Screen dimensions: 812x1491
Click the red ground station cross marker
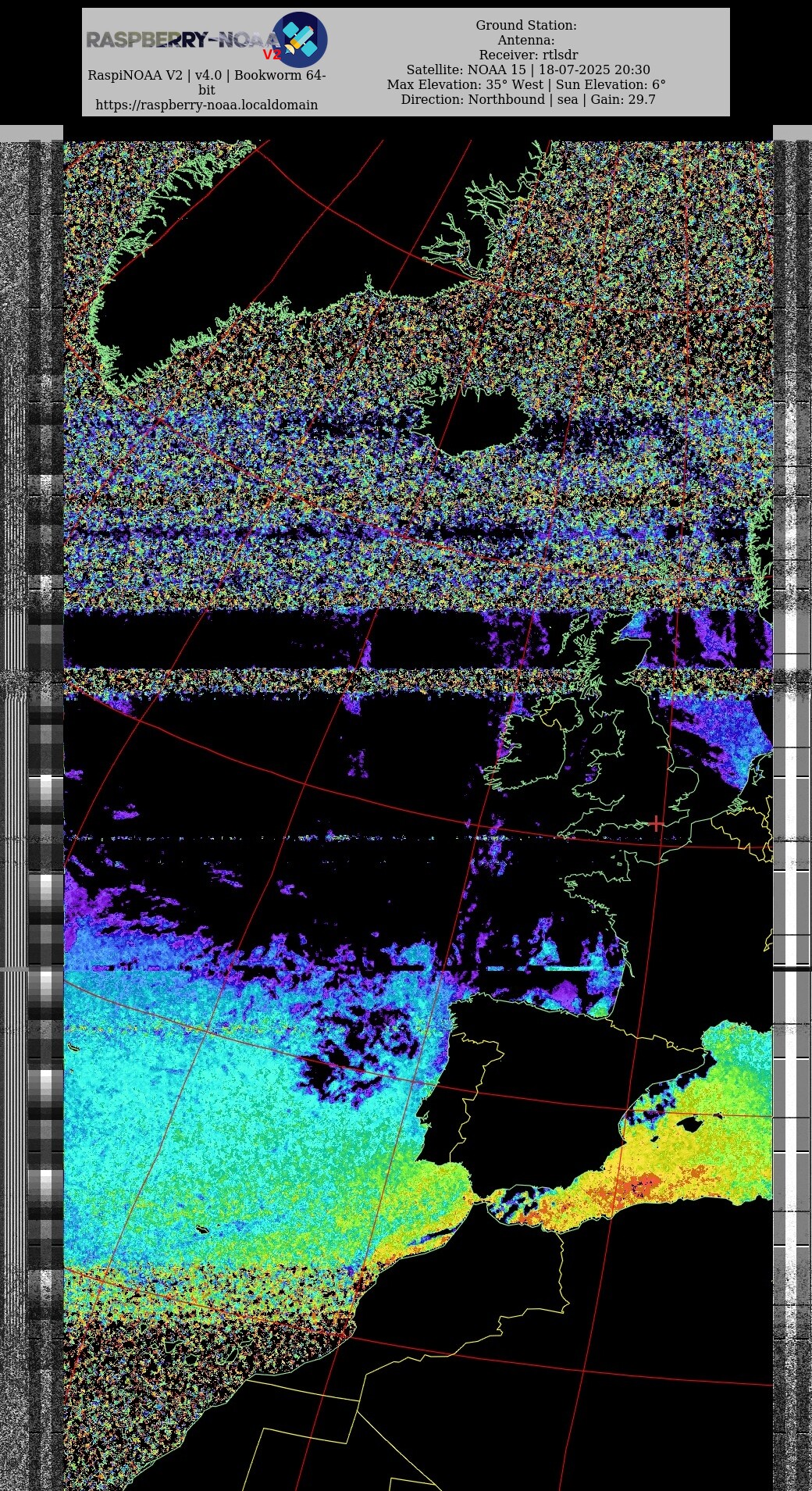point(657,823)
